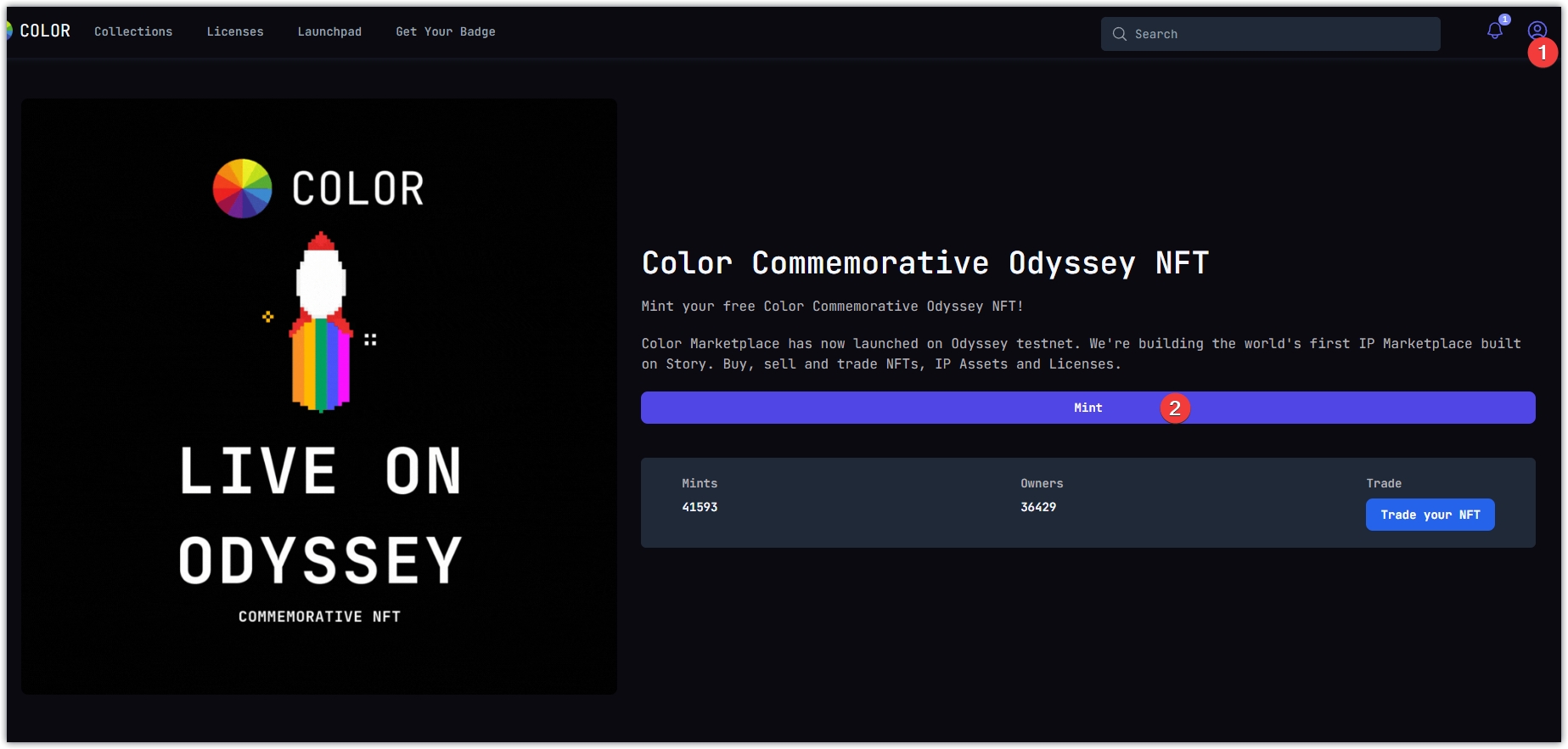Open the Get Your Badge page
Image resolution: width=1568 pixels, height=749 pixels.
pyautogui.click(x=445, y=31)
